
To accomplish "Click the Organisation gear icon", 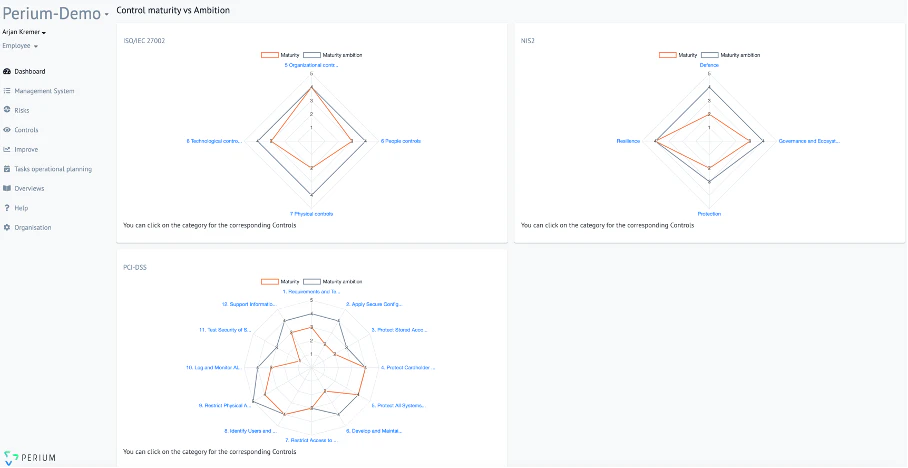I will (7, 227).
